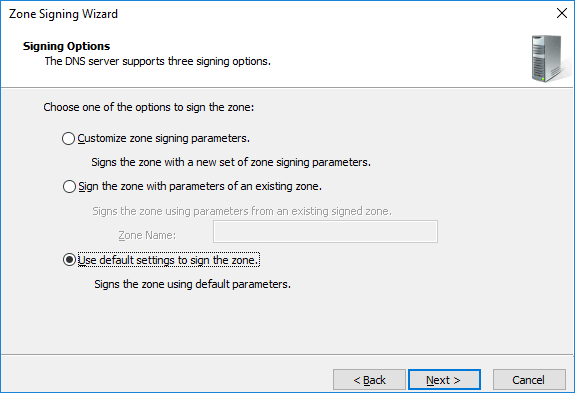The image size is (575, 393).
Task: Click the grayed 'existing signed zone' description
Action: (x=242, y=211)
